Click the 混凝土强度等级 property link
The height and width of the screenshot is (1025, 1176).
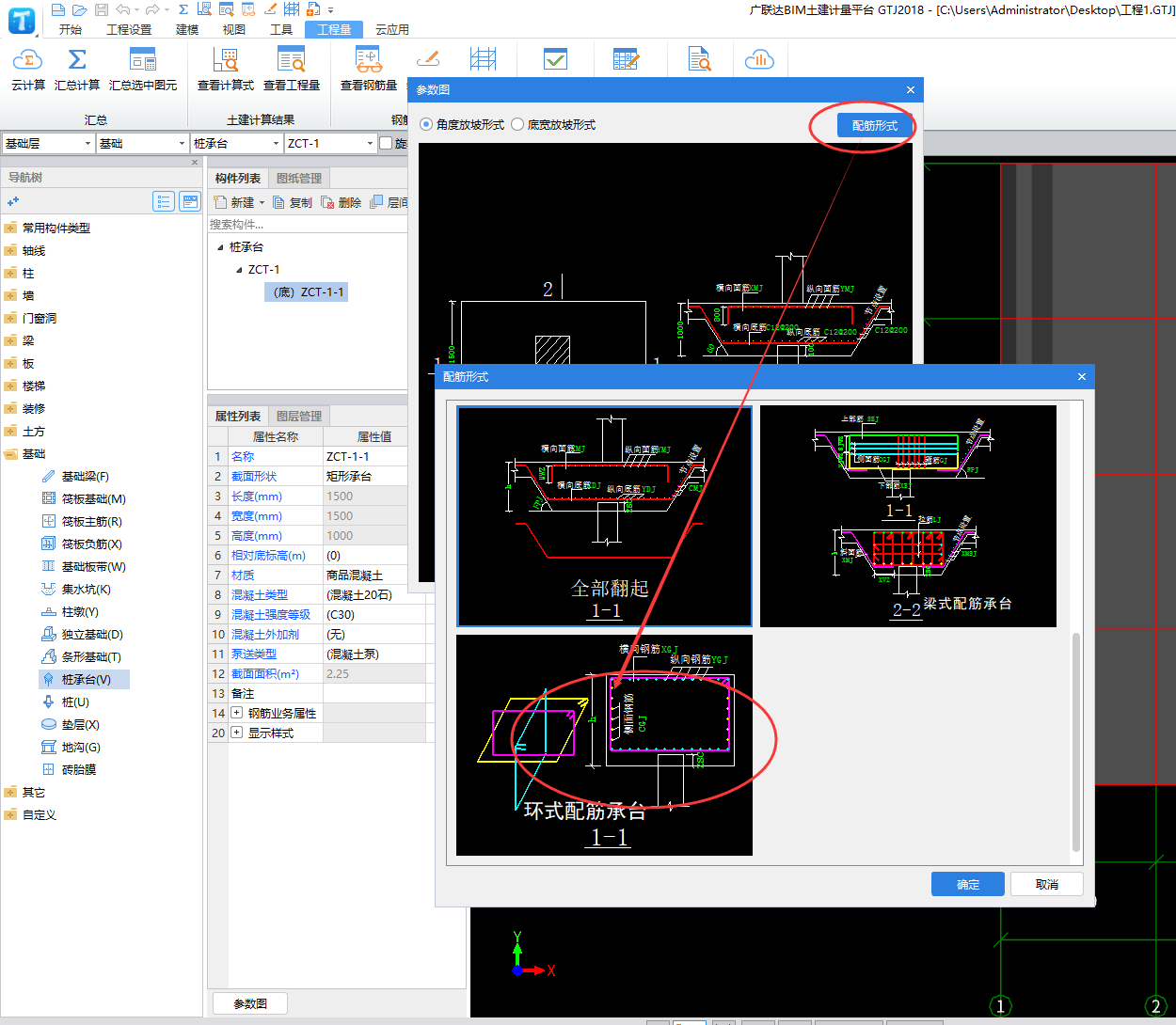pos(271,614)
